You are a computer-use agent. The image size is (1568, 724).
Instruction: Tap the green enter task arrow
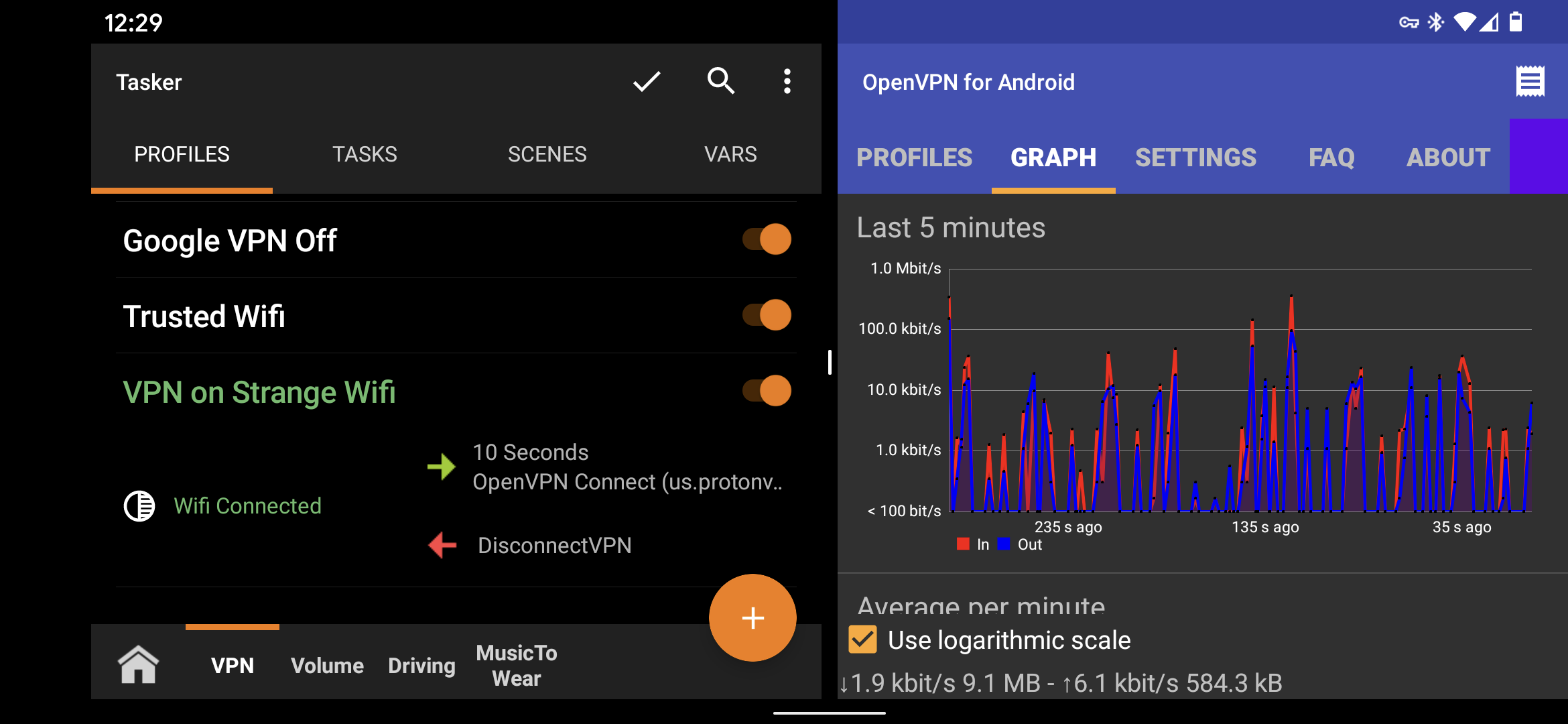click(442, 467)
